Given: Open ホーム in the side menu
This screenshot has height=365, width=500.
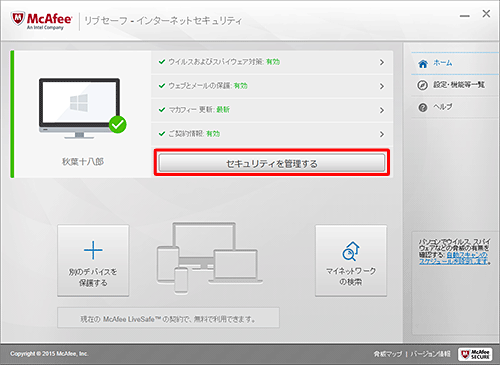Looking at the screenshot, I should point(455,63).
